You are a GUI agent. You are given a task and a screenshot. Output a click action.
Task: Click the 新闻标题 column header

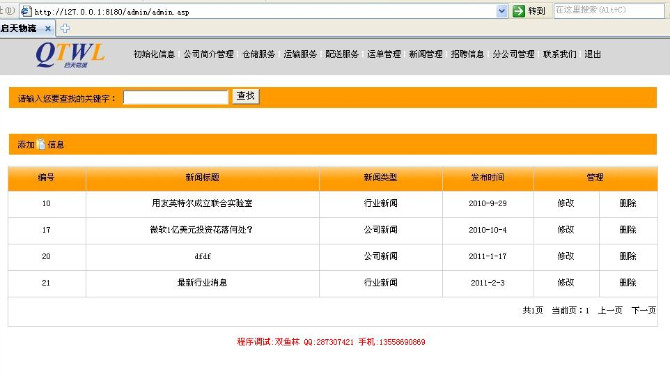pyautogui.click(x=203, y=177)
